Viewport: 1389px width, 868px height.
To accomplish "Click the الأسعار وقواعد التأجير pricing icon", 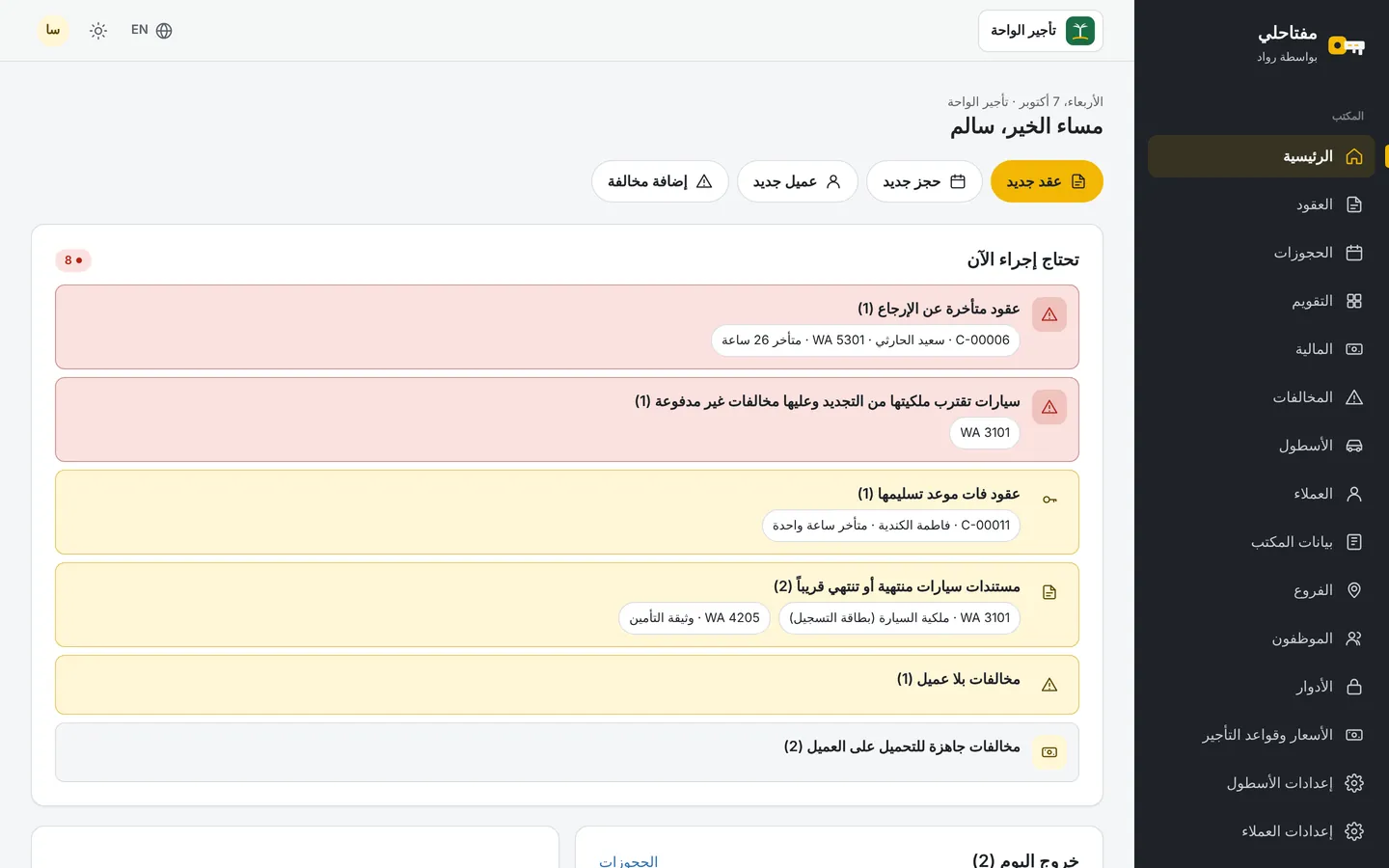I will point(1354,735).
